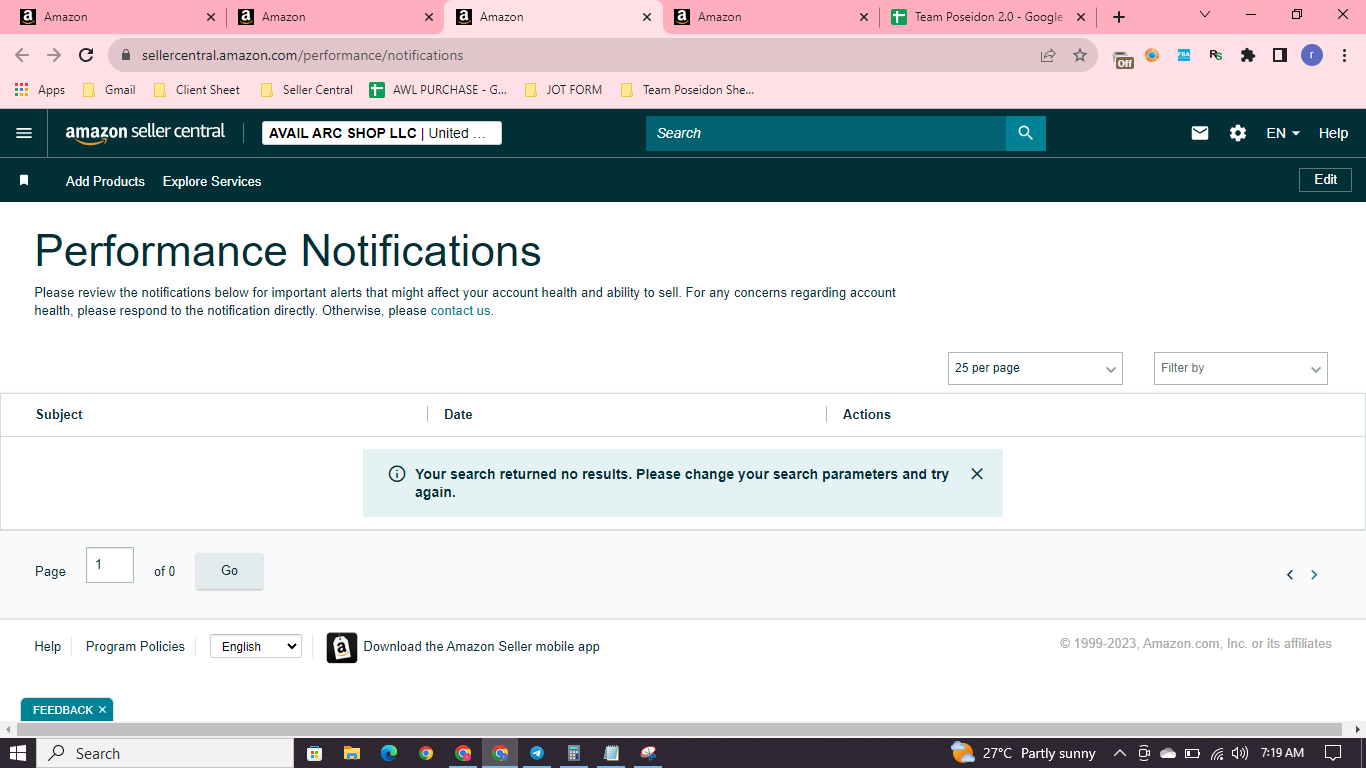Toggle the browser side panel
Image resolution: width=1366 pixels, height=768 pixels.
pyautogui.click(x=1280, y=55)
